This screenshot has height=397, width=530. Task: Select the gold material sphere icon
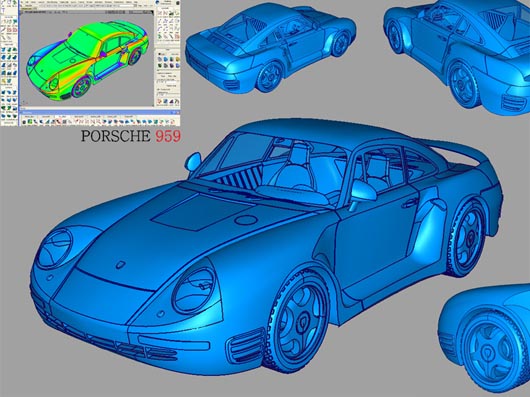click(x=178, y=59)
